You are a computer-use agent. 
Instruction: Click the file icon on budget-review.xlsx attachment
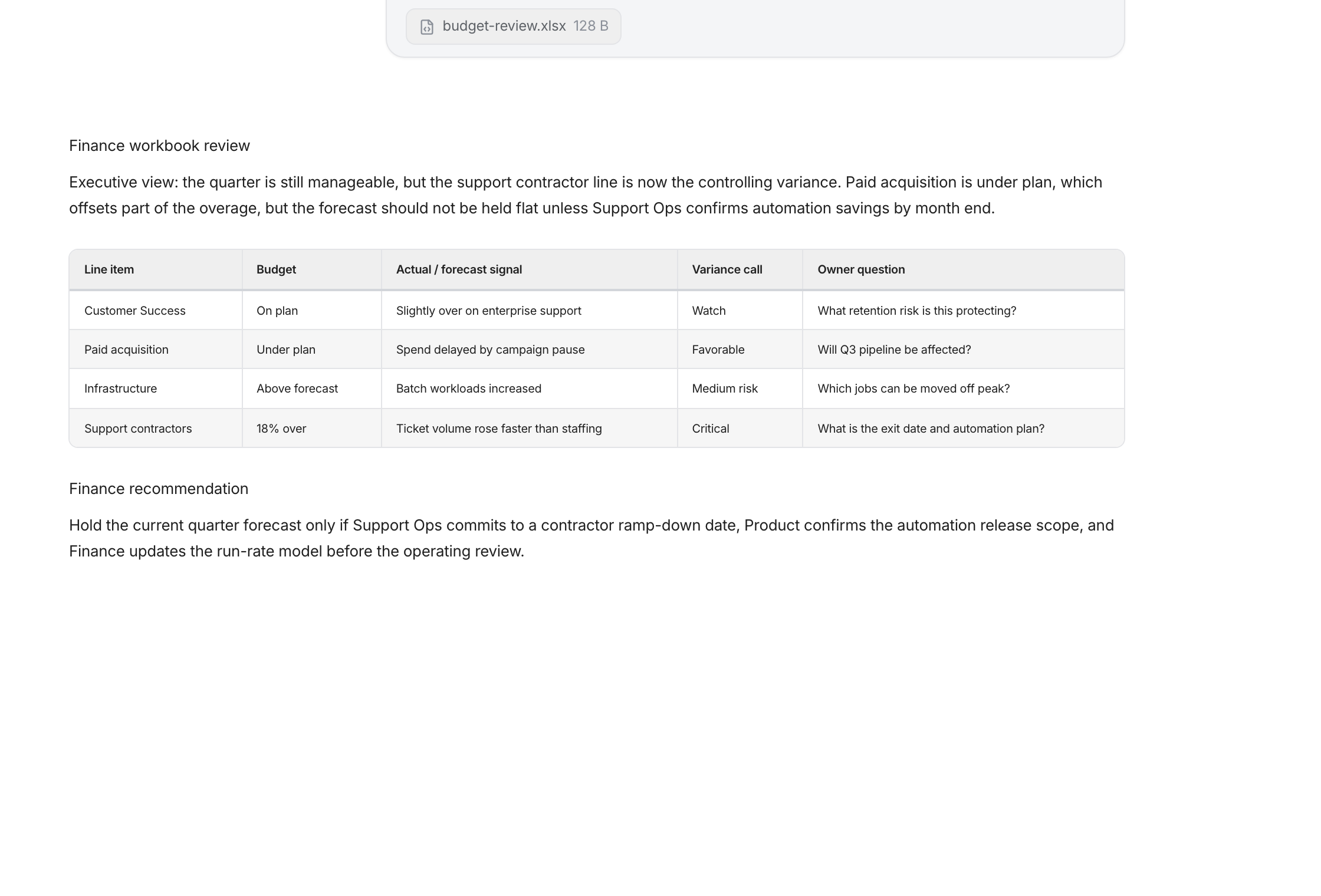pyautogui.click(x=426, y=27)
